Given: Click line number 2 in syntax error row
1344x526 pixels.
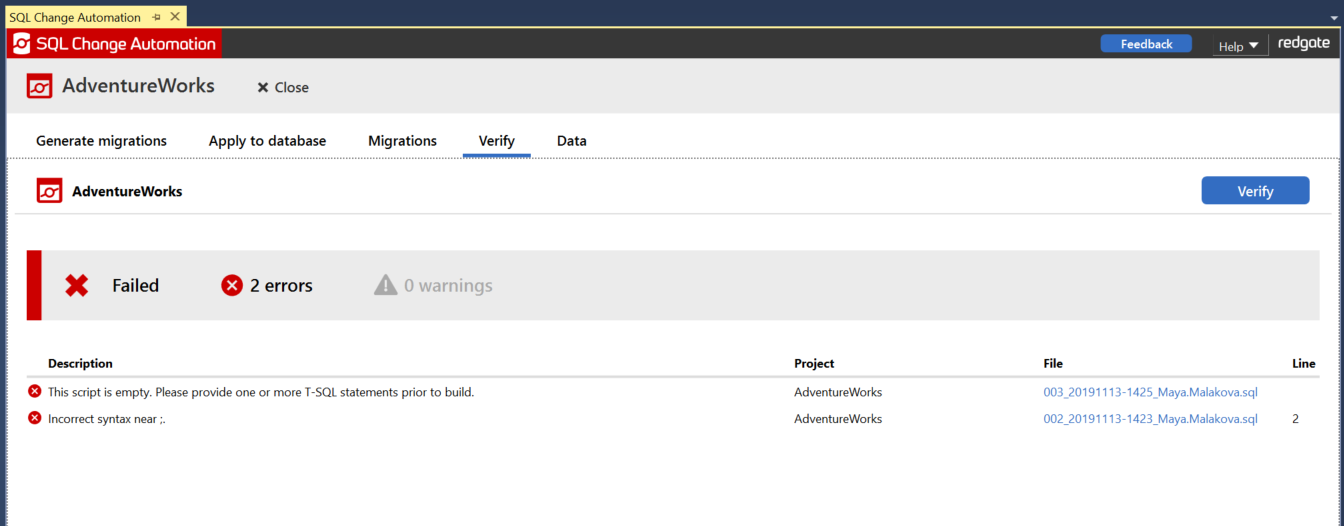Looking at the screenshot, I should coord(1296,419).
